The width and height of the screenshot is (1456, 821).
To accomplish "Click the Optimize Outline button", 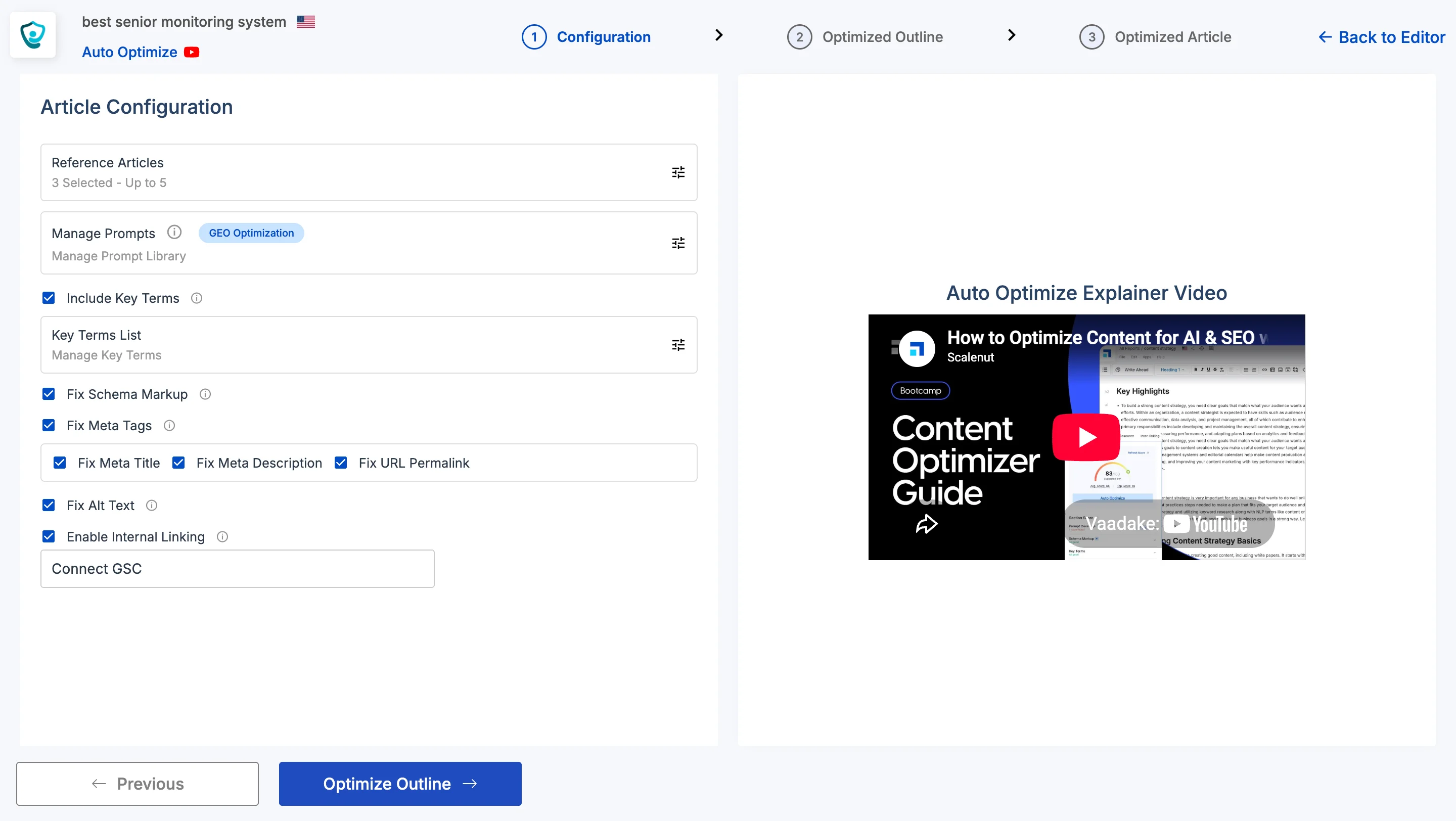I will click(x=400, y=784).
